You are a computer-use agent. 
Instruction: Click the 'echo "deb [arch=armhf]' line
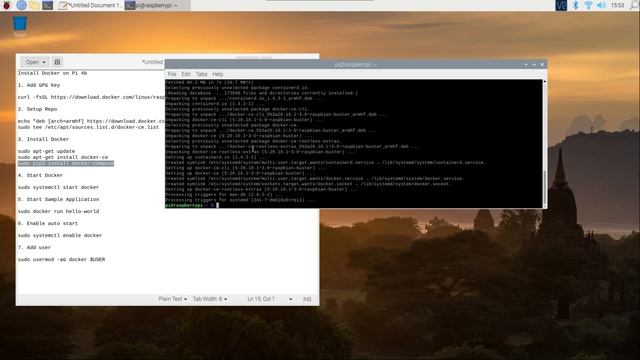(91, 121)
